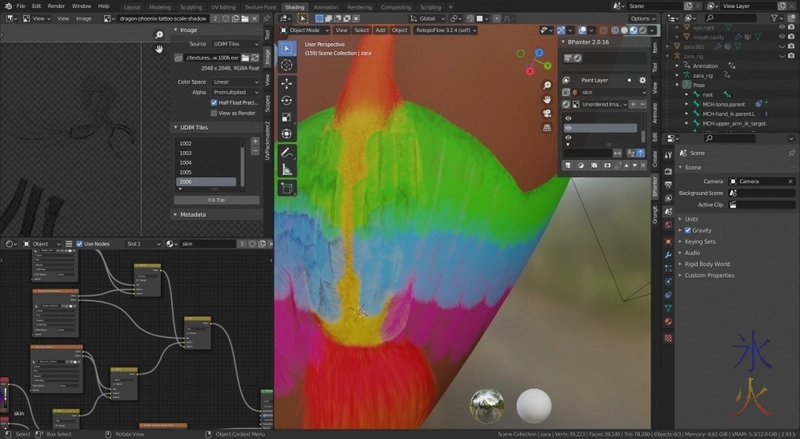Select the Move tool in viewport toolbar

[287, 83]
